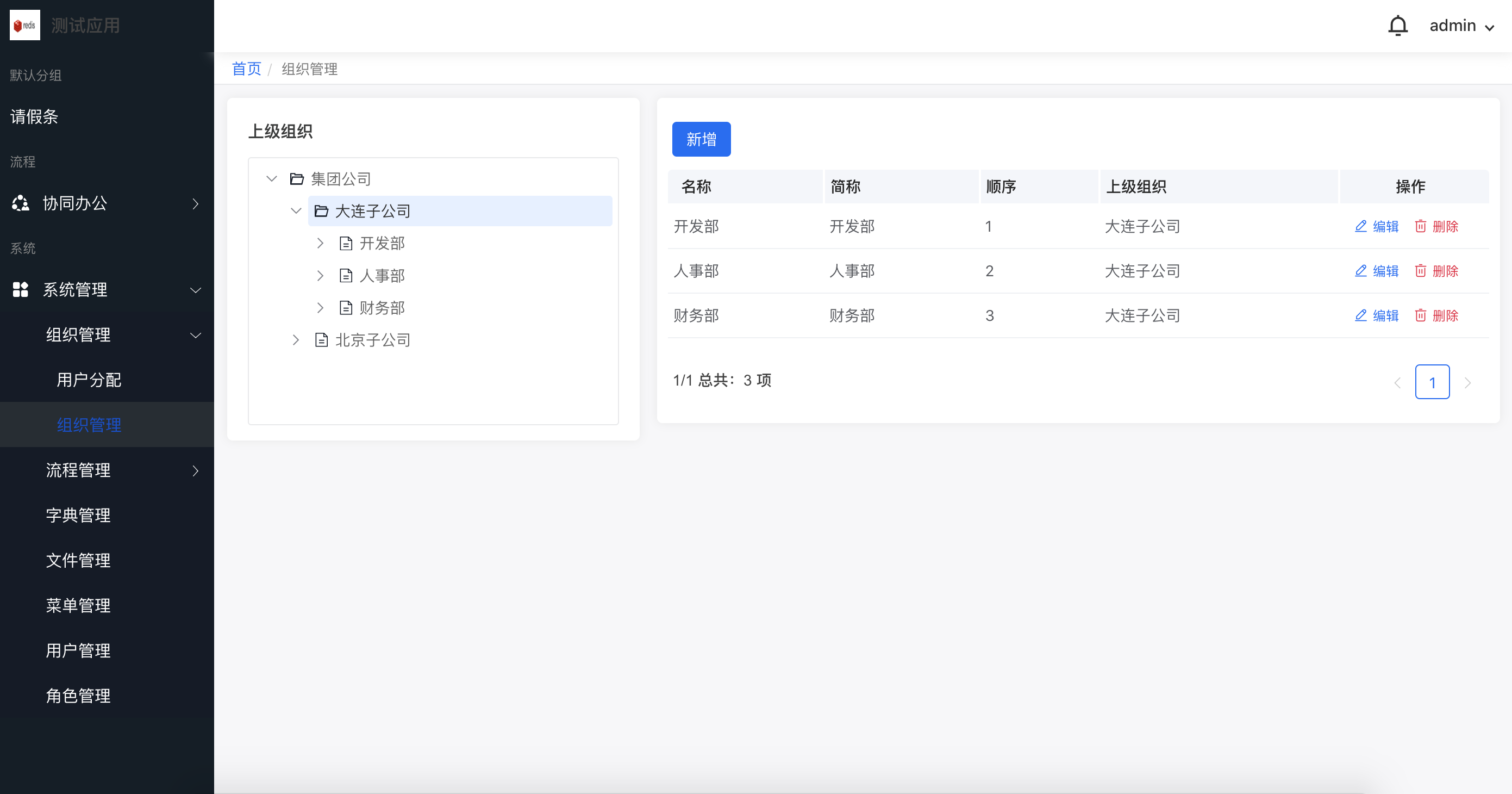Viewport: 1512px width, 794px height.
Task: Open 字典管理 in the sidebar menu
Action: (78, 515)
